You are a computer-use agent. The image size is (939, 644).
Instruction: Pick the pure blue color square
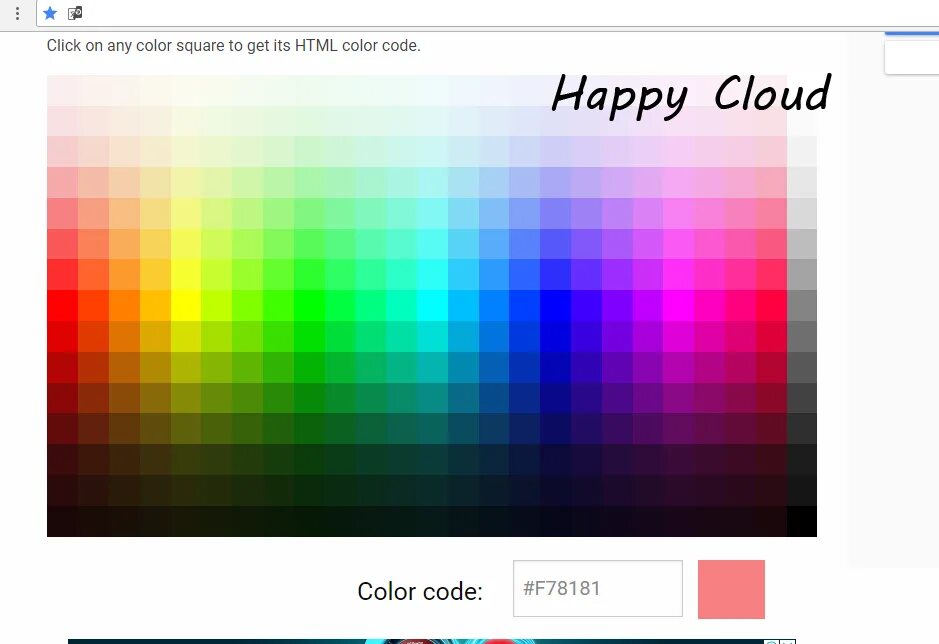coord(555,305)
